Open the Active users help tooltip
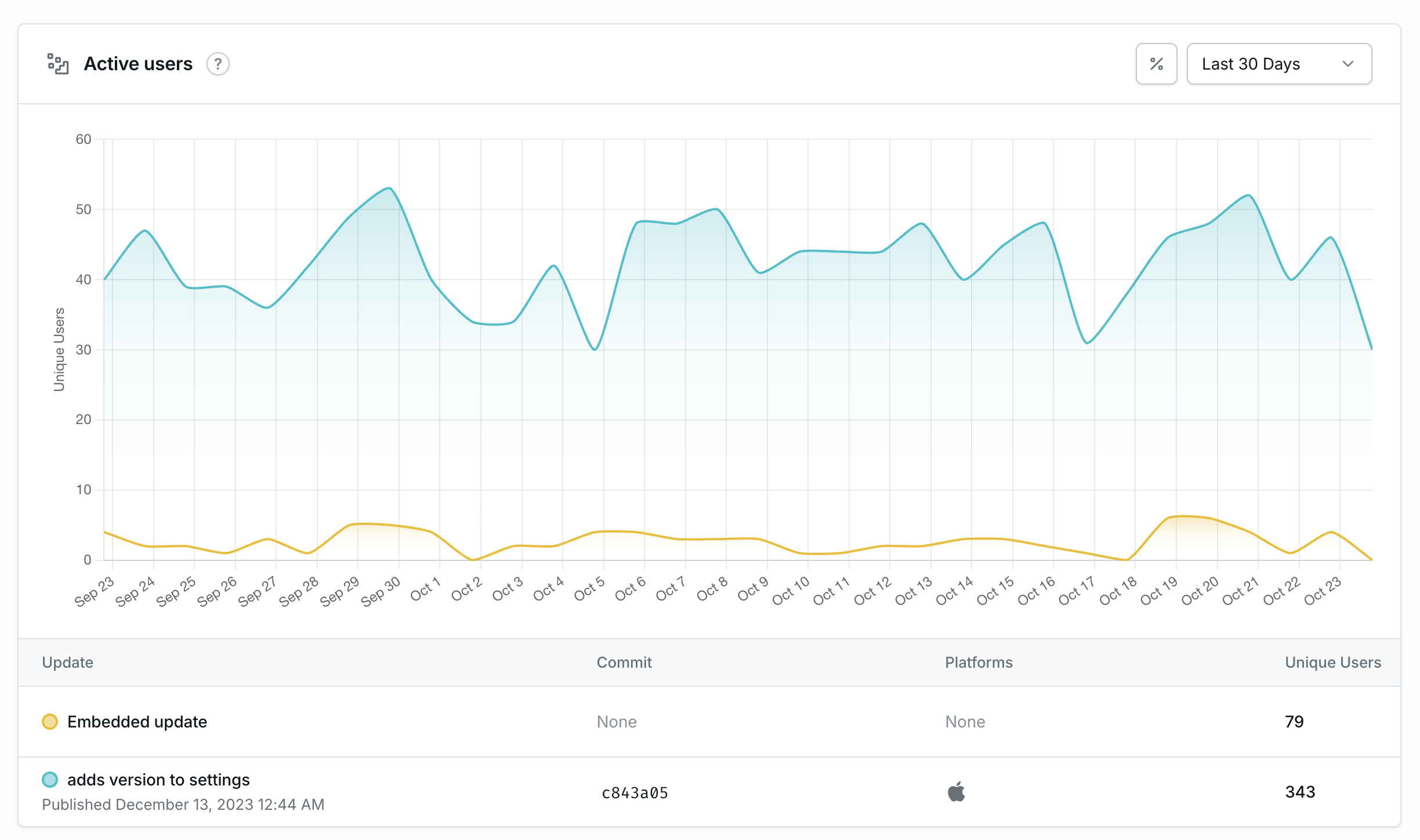Screen dimensions: 1420x840 218,64
